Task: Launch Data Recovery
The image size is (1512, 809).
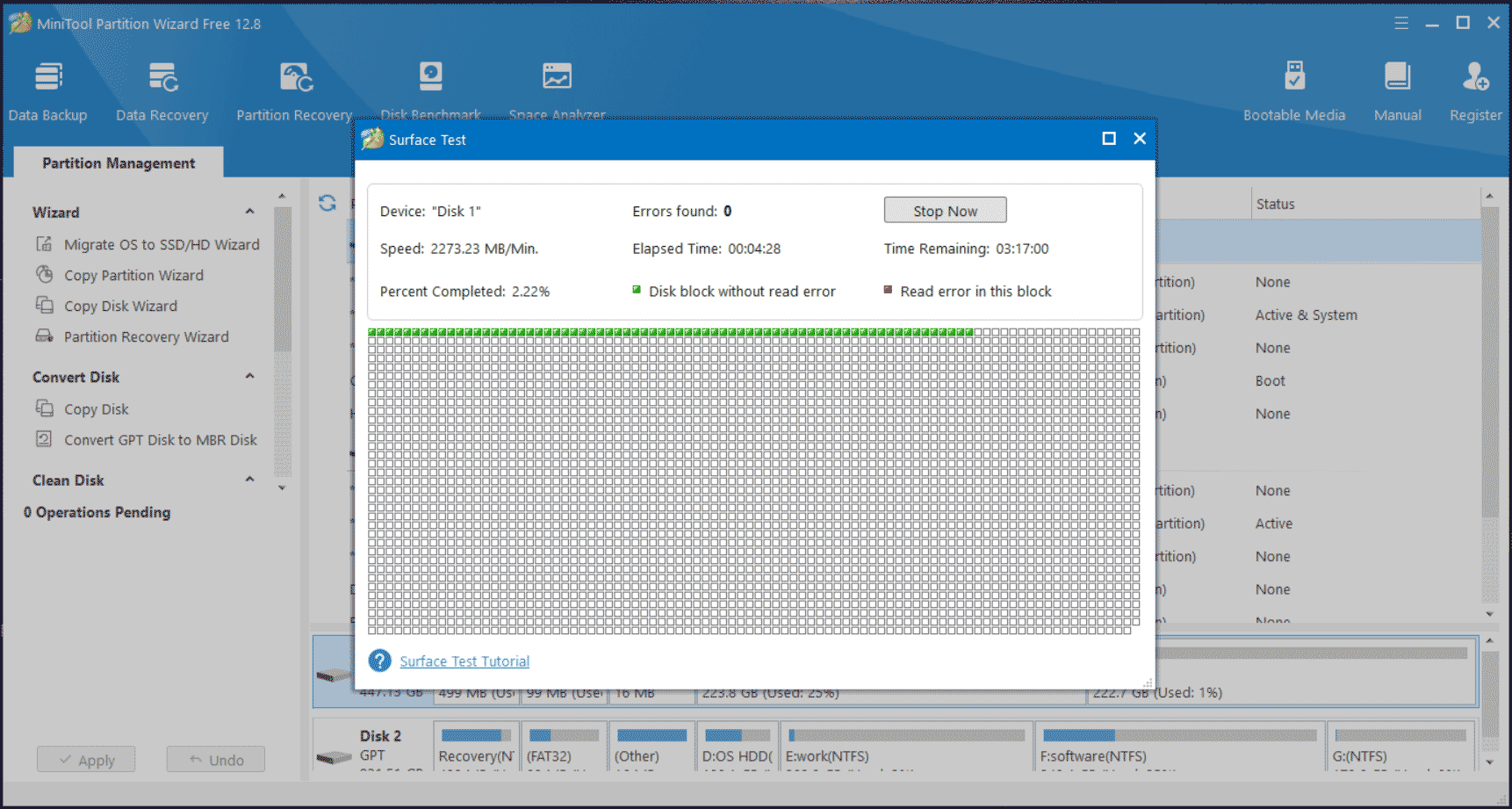Action: coord(162,88)
